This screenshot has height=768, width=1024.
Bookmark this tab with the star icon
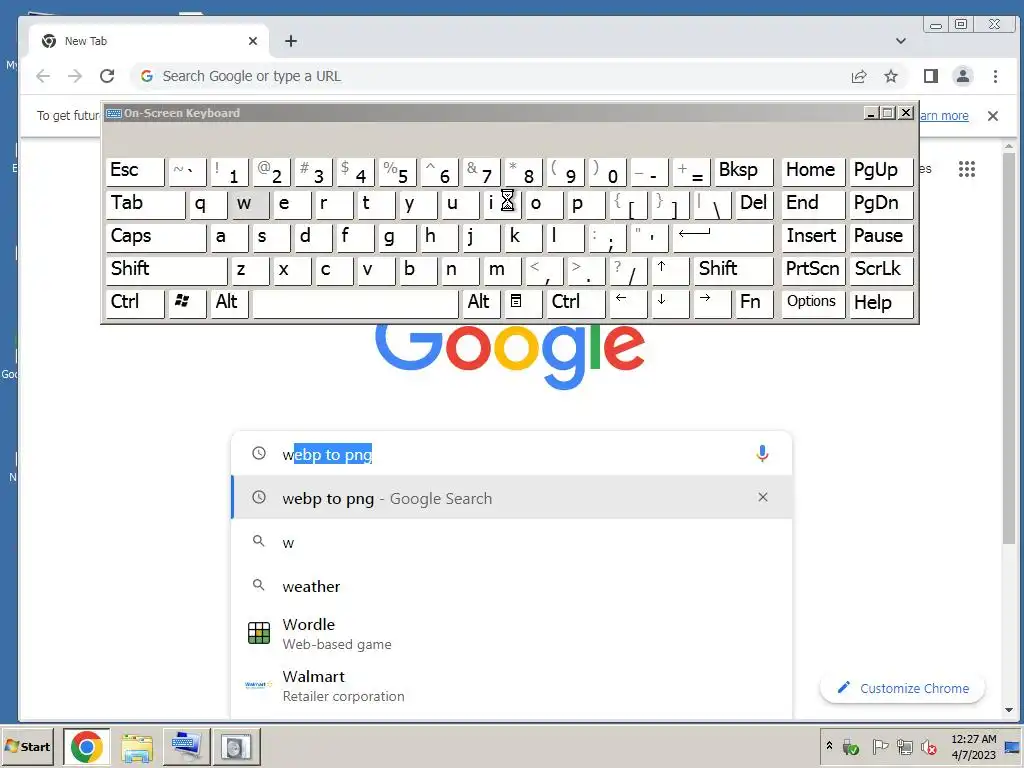(891, 76)
